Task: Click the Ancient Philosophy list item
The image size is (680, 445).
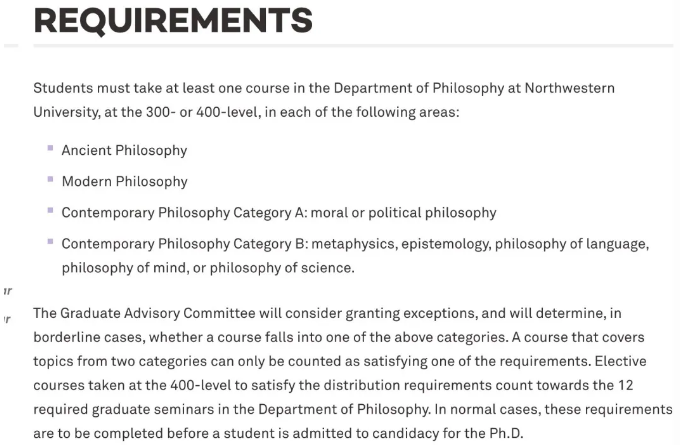Action: coord(124,150)
